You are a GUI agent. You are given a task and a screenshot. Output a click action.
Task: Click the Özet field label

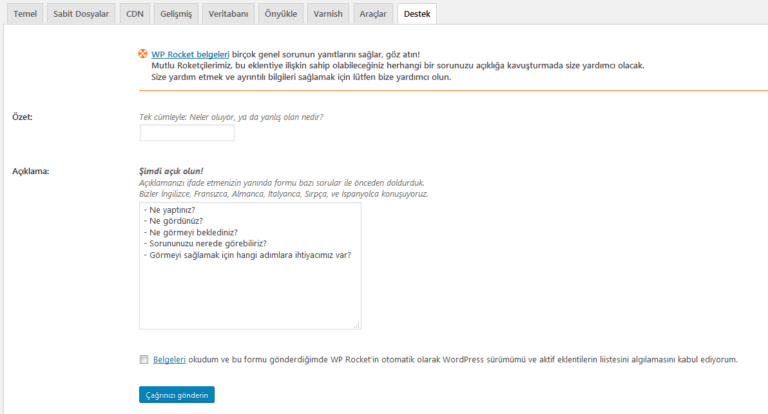click(x=22, y=117)
